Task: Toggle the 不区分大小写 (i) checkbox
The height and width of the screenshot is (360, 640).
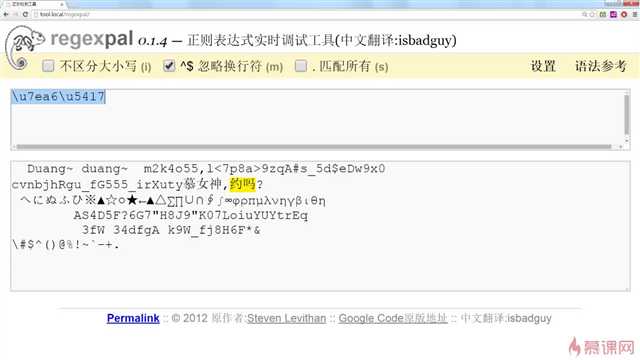Action: pos(48,66)
